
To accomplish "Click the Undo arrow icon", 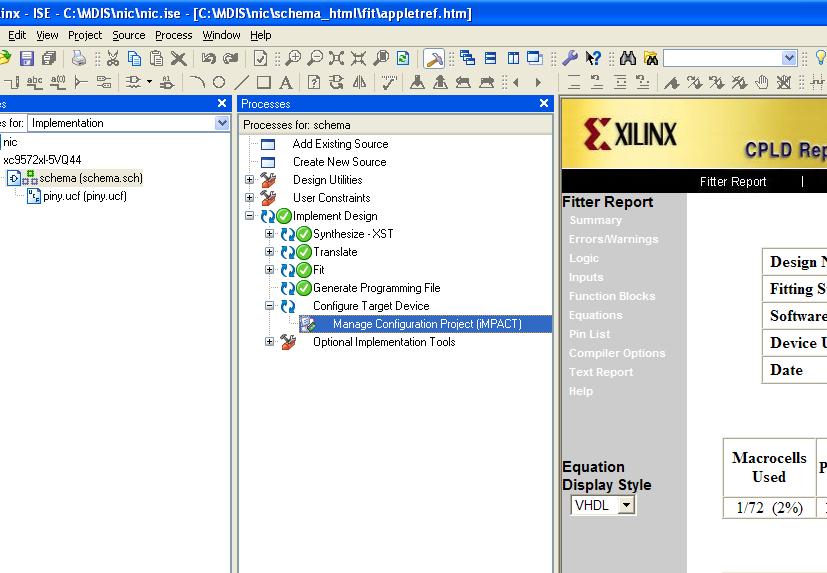I will click(x=209, y=58).
